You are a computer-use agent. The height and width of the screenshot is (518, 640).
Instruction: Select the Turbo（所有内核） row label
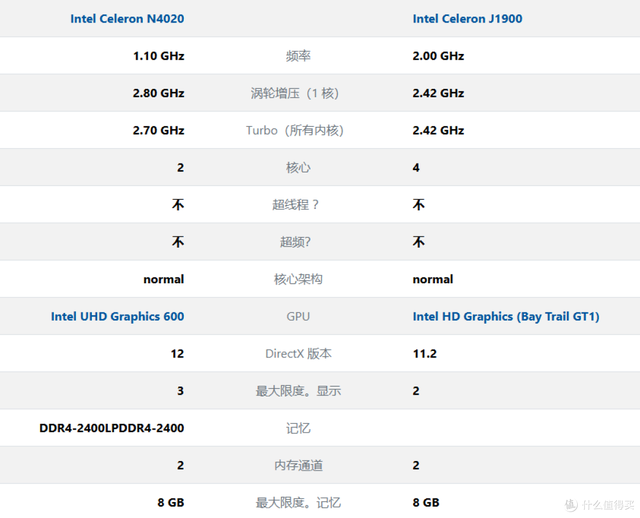[297, 130]
